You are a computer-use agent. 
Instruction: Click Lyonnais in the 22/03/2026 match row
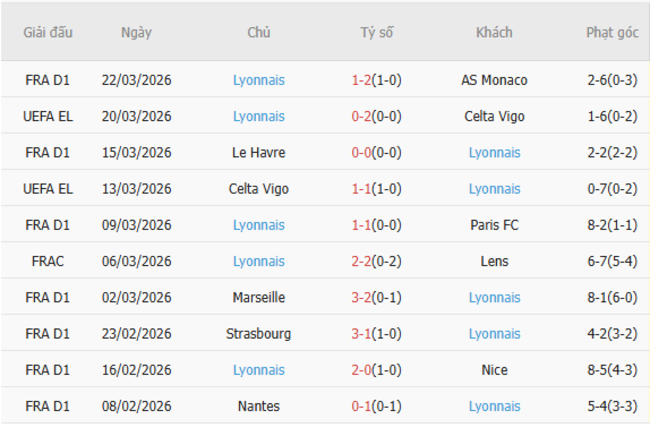pos(259,80)
